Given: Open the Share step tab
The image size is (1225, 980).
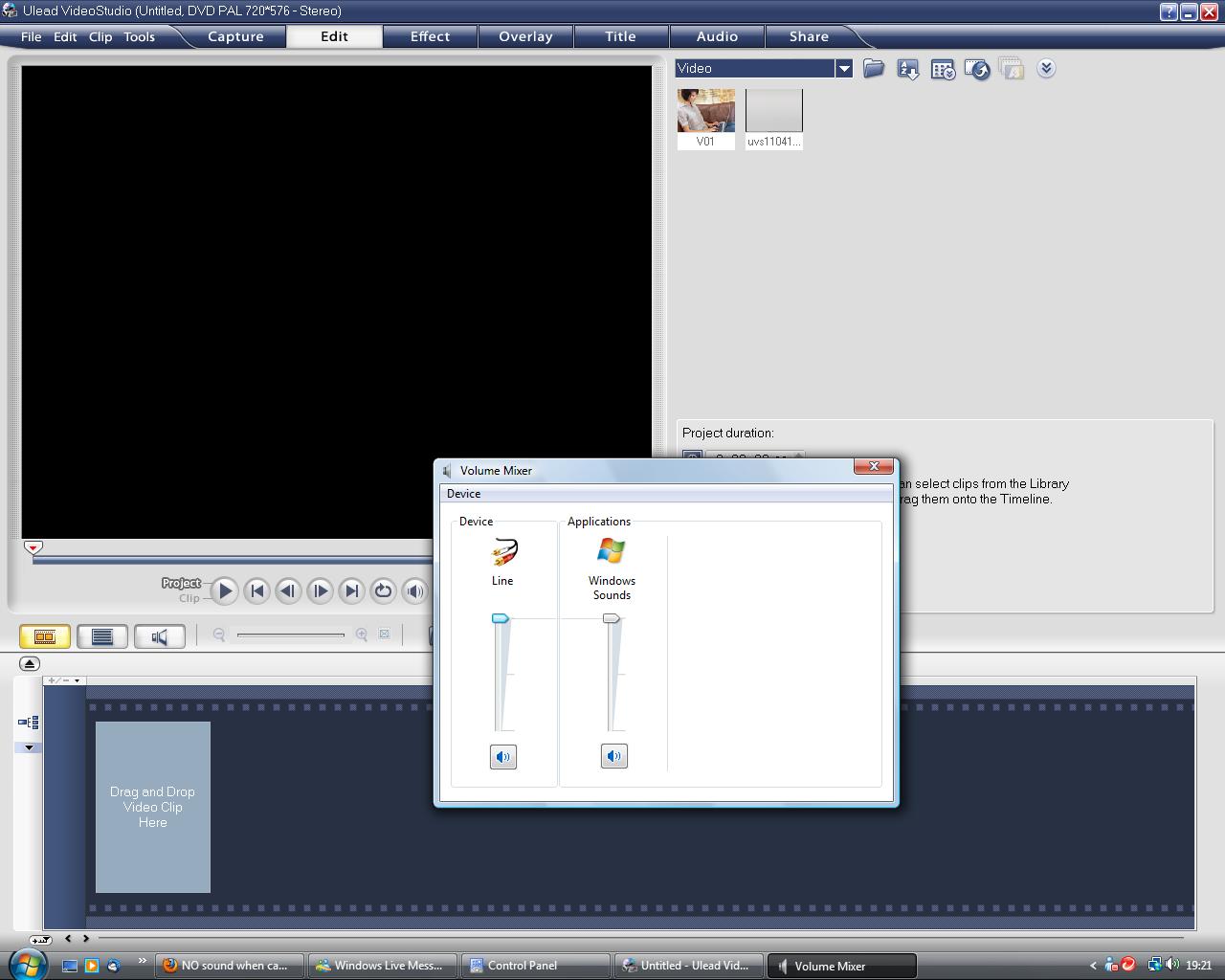Looking at the screenshot, I should pyautogui.click(x=809, y=36).
